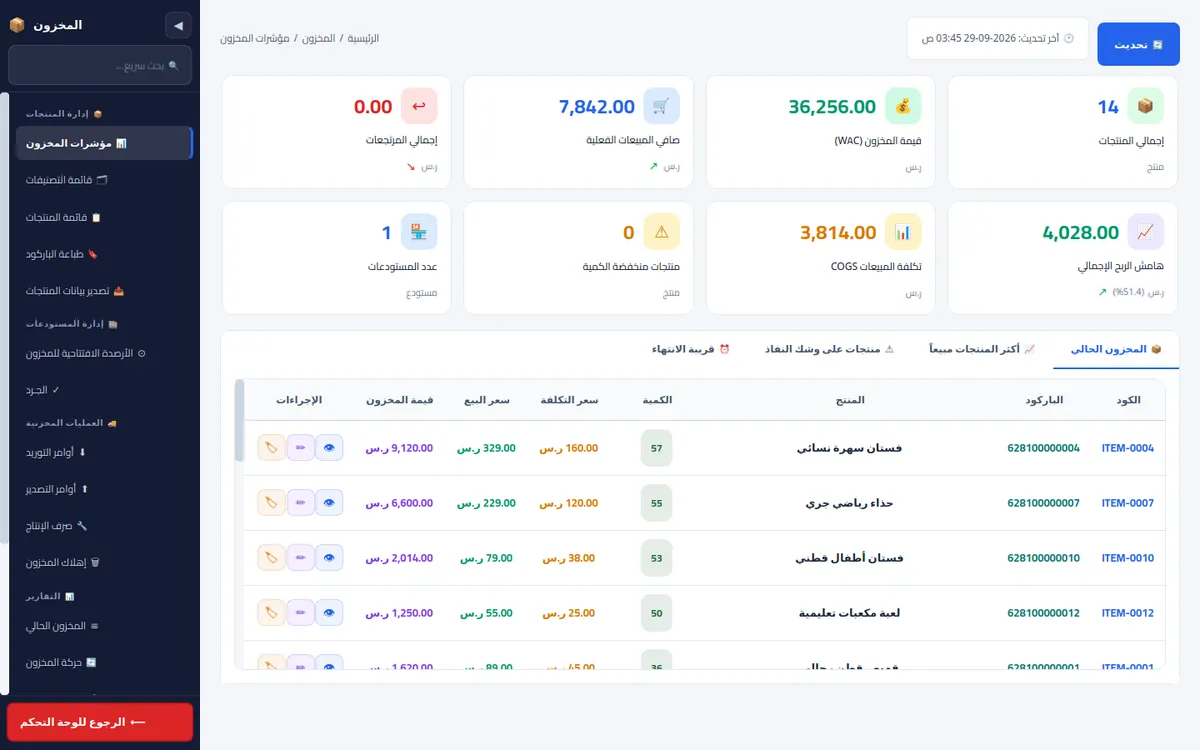
Task: Click the bar chart icon on تكلفة المبيعات card
Action: click(903, 232)
